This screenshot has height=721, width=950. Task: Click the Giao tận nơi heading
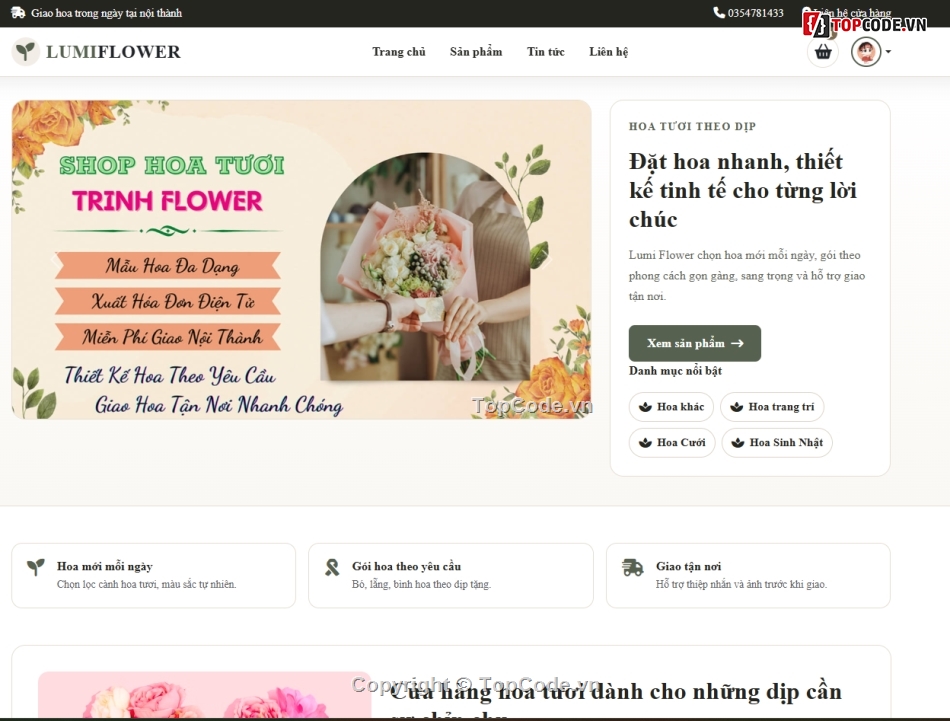[688, 566]
